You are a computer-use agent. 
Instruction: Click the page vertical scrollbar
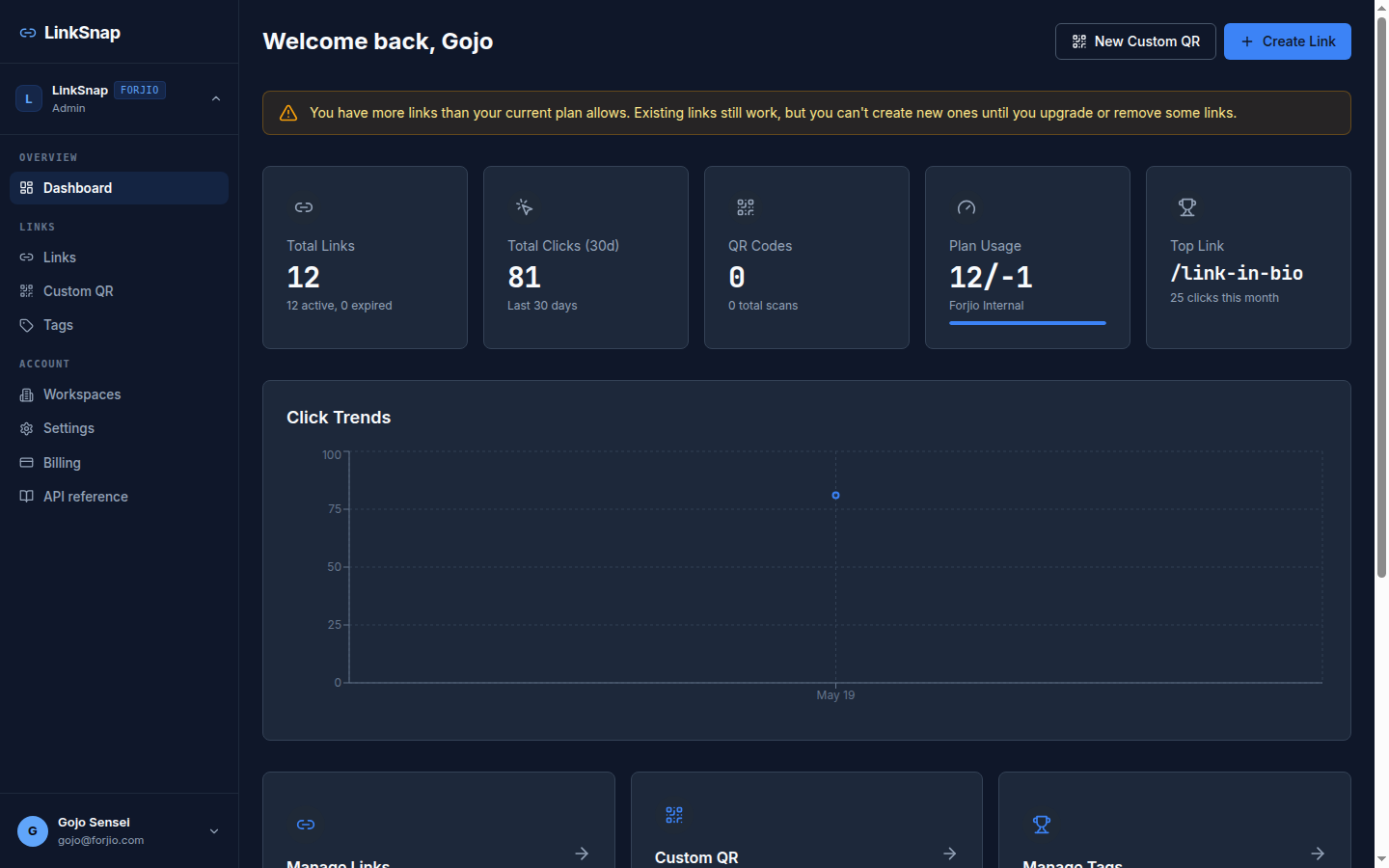[1381, 297]
